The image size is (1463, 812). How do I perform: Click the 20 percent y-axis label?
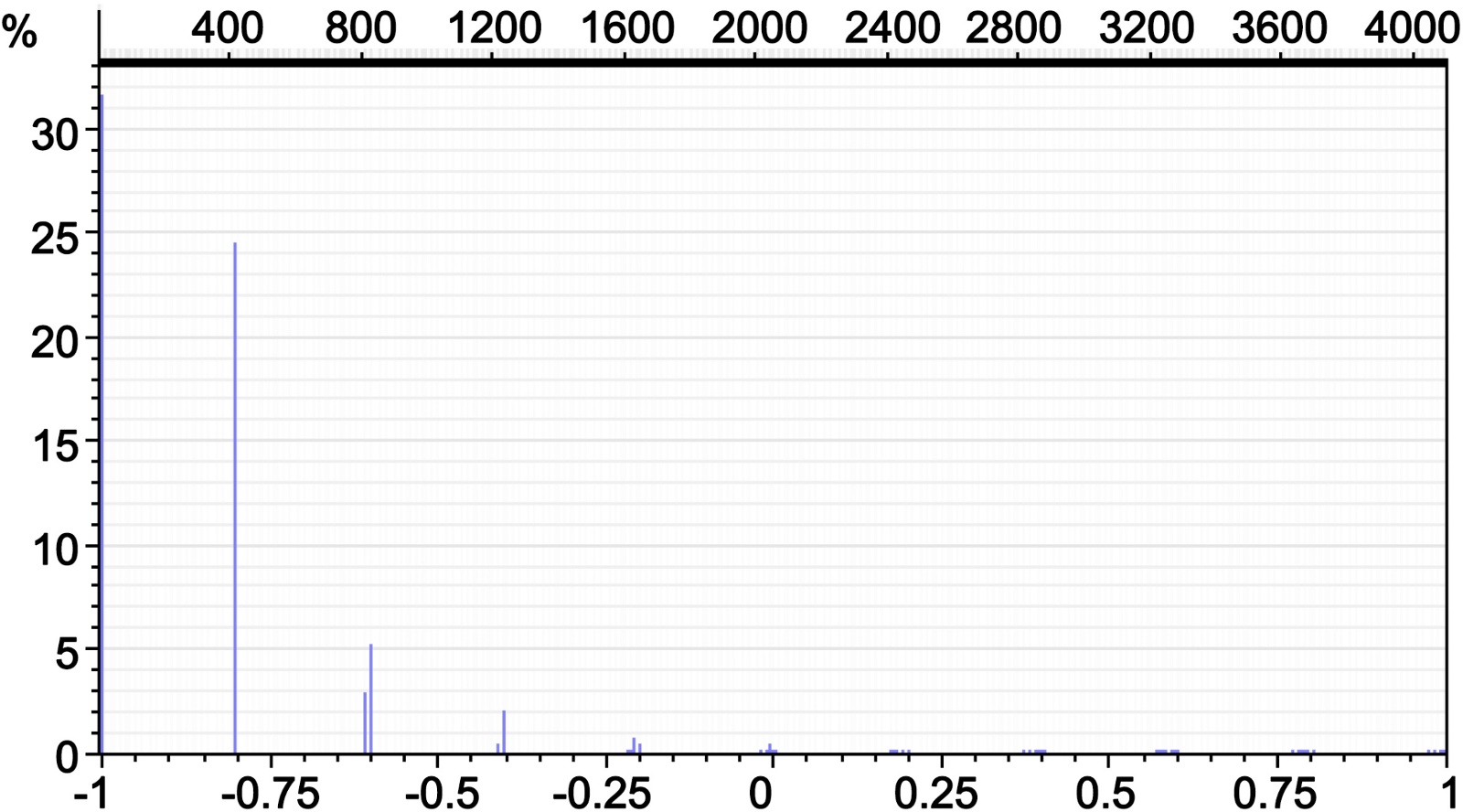(56, 343)
